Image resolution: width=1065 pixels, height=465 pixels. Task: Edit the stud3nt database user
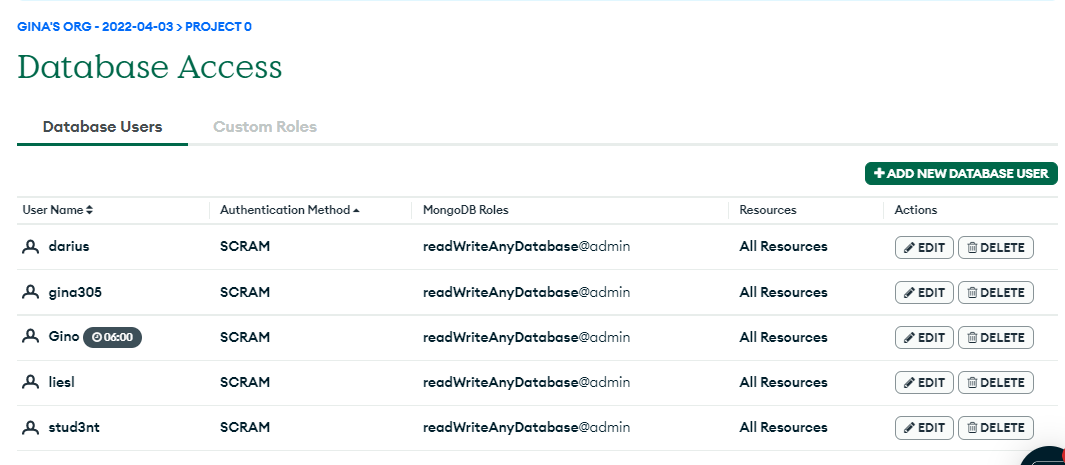(924, 427)
